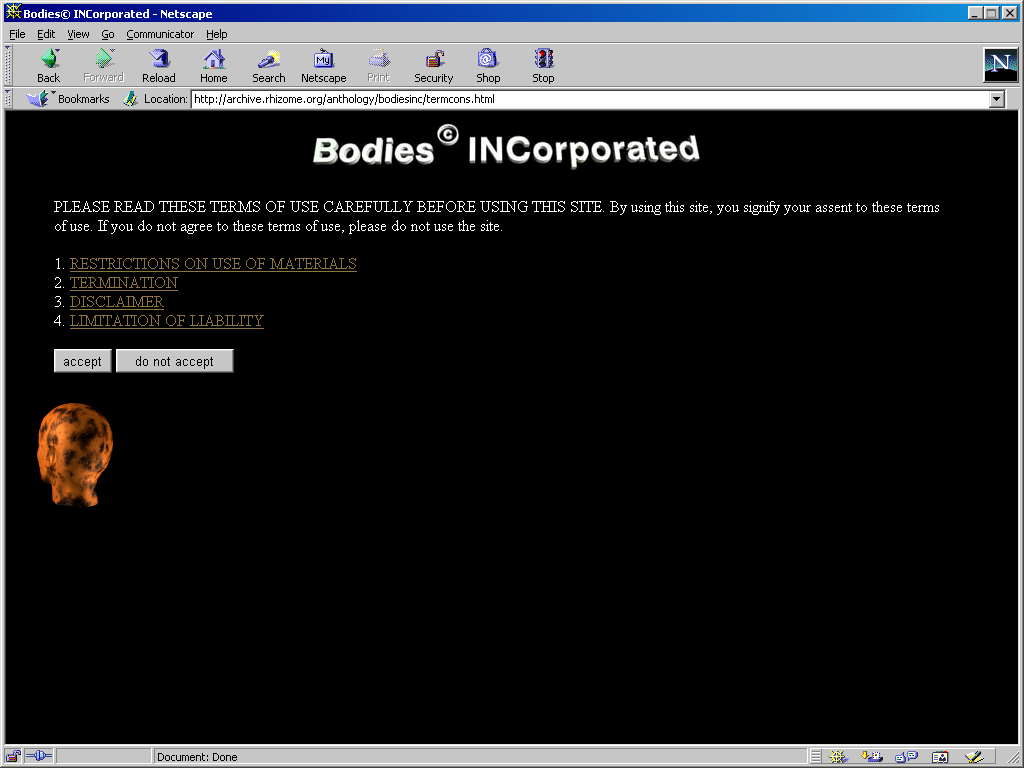
Task: Open the Communicator menu
Action: (x=160, y=34)
